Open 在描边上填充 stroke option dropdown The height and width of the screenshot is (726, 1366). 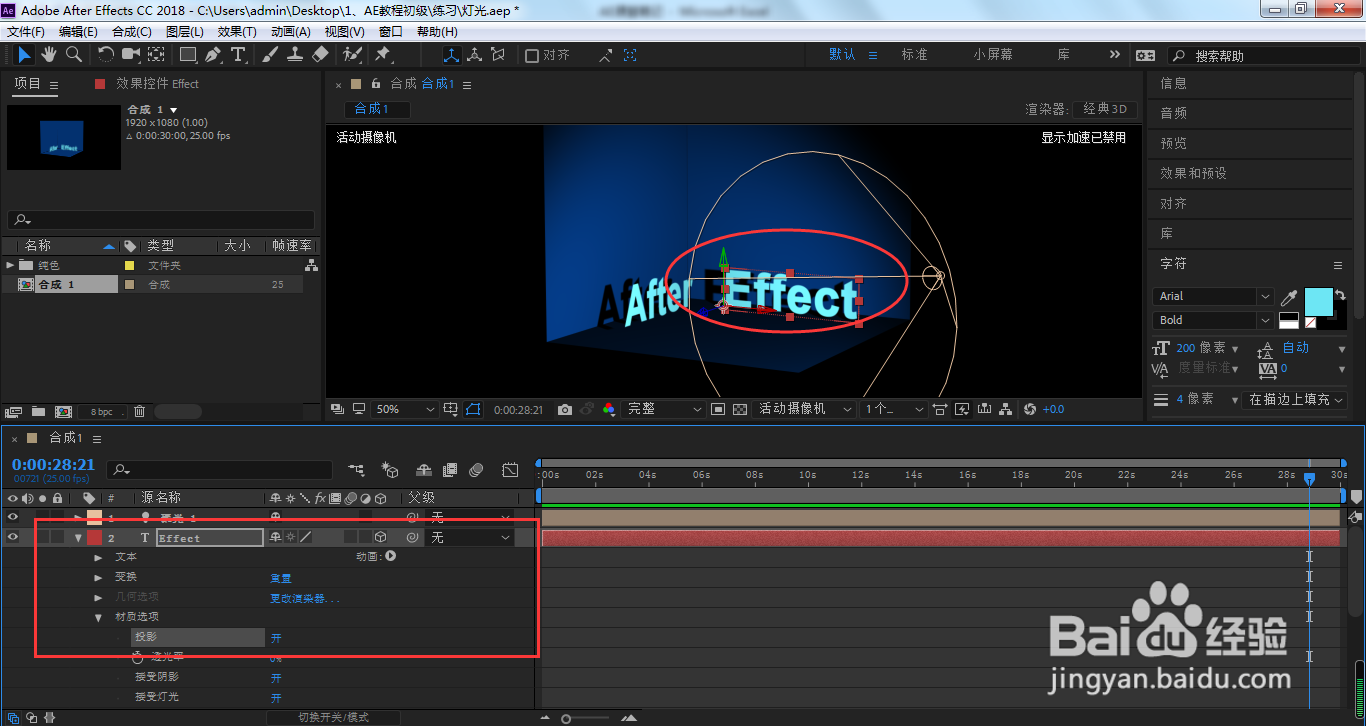[1296, 399]
